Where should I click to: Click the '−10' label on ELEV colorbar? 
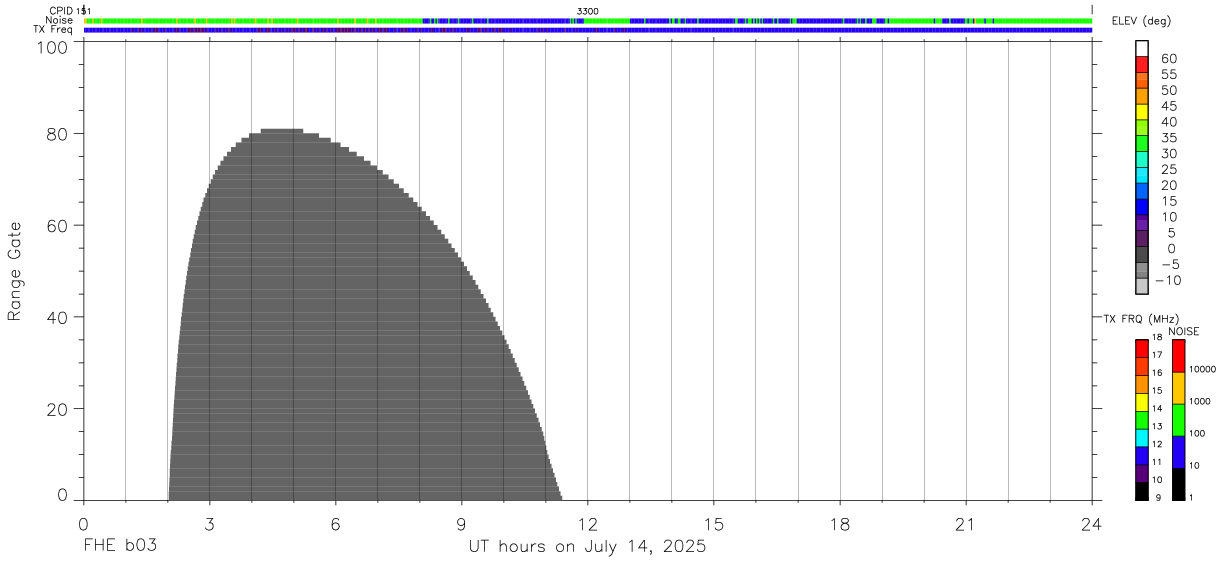(x=1166, y=280)
